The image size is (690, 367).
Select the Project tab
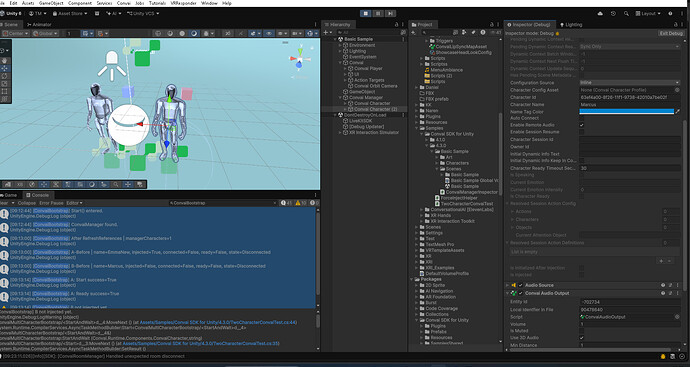[x=422, y=25]
